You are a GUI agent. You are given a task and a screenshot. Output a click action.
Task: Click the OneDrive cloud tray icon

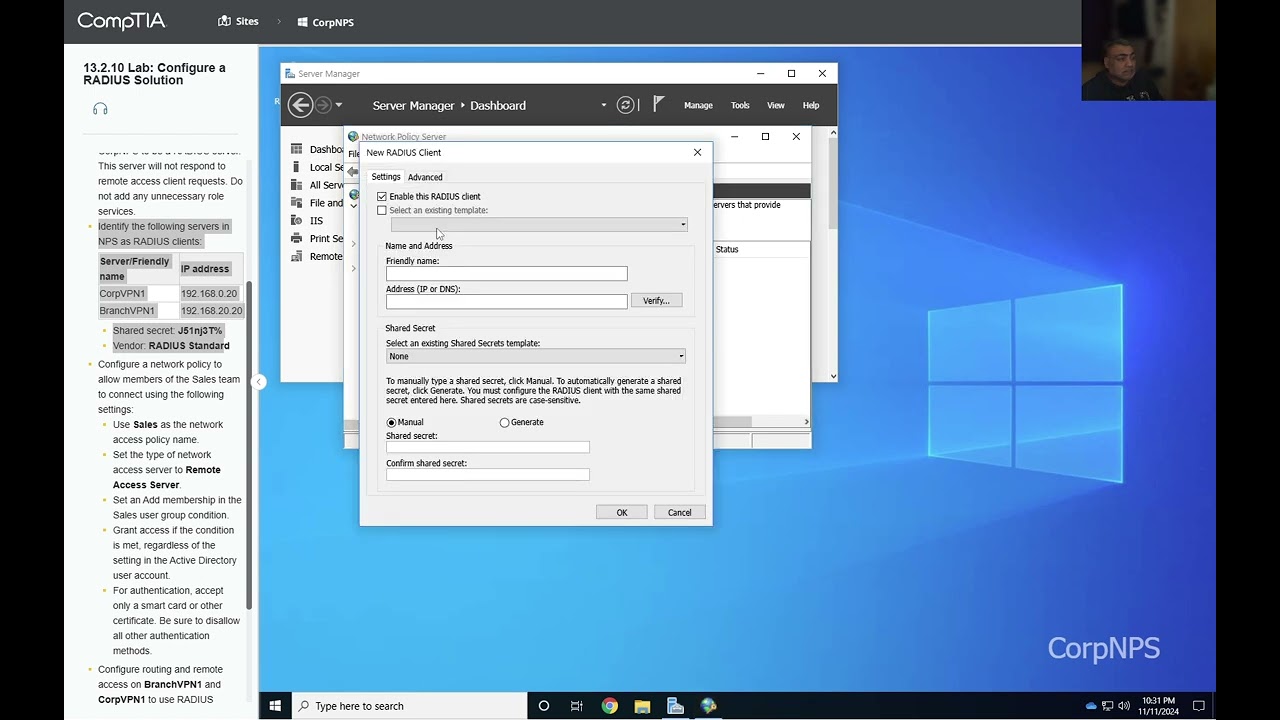1091,706
